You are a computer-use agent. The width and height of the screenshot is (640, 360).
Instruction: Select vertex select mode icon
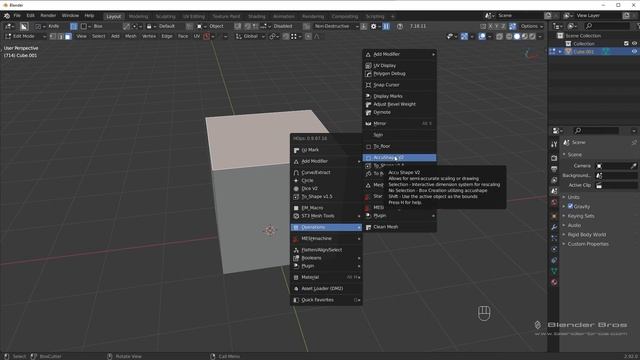point(53,36)
